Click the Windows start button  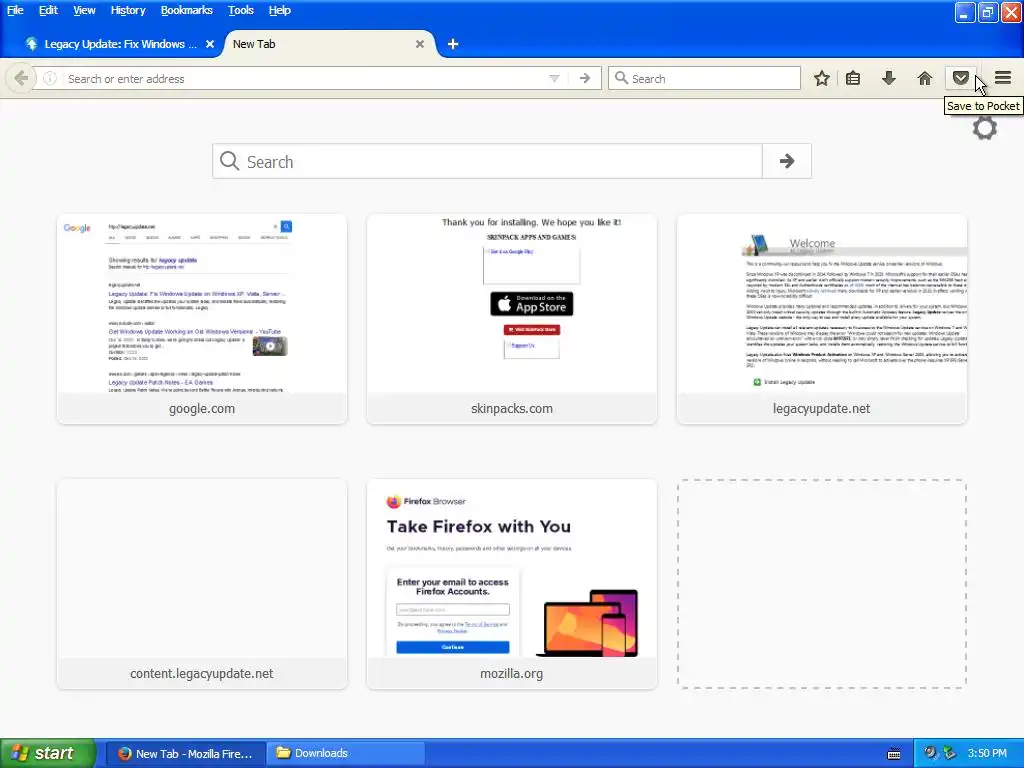point(47,753)
